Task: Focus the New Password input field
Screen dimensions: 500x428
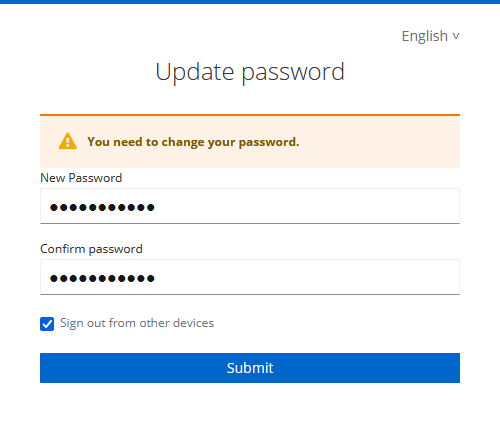Action: click(250, 206)
